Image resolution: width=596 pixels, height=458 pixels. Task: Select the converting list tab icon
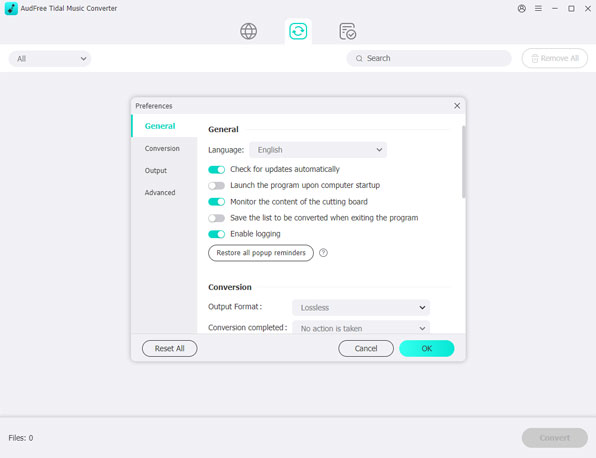298,31
